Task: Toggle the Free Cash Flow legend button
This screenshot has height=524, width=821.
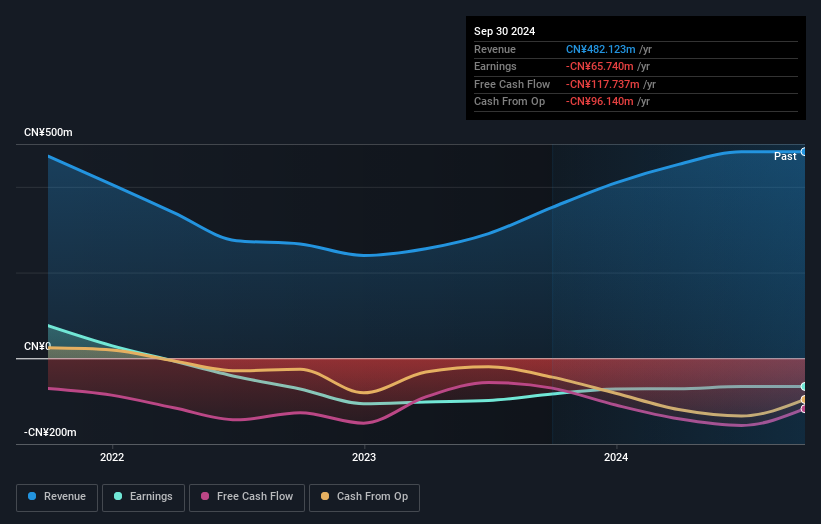Action: click(x=247, y=497)
